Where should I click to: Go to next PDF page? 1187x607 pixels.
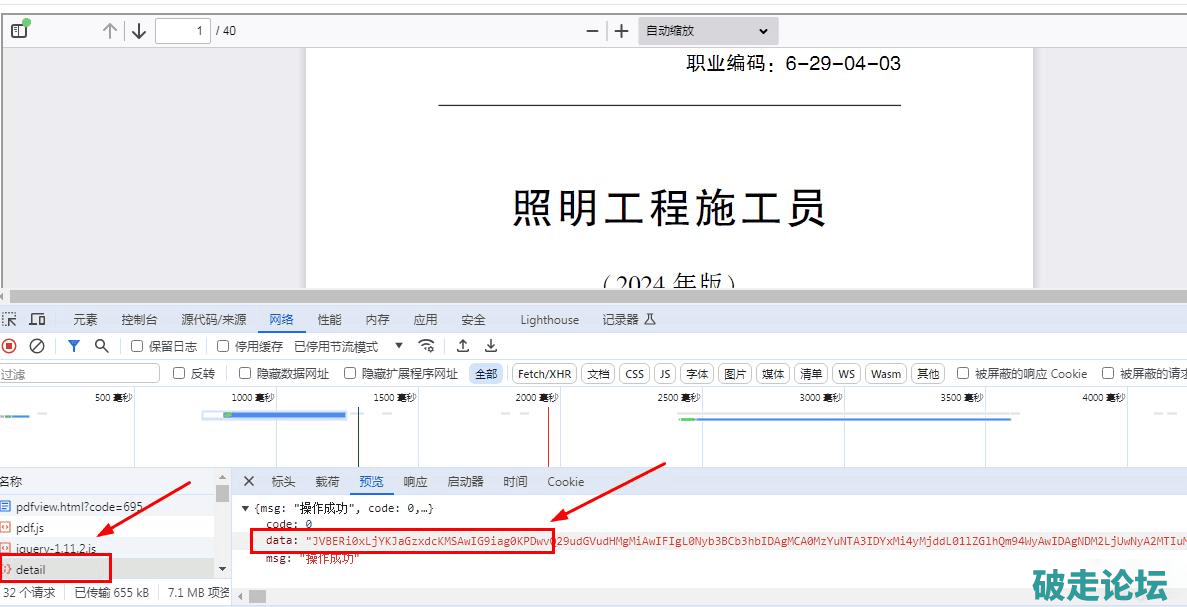[x=139, y=31]
